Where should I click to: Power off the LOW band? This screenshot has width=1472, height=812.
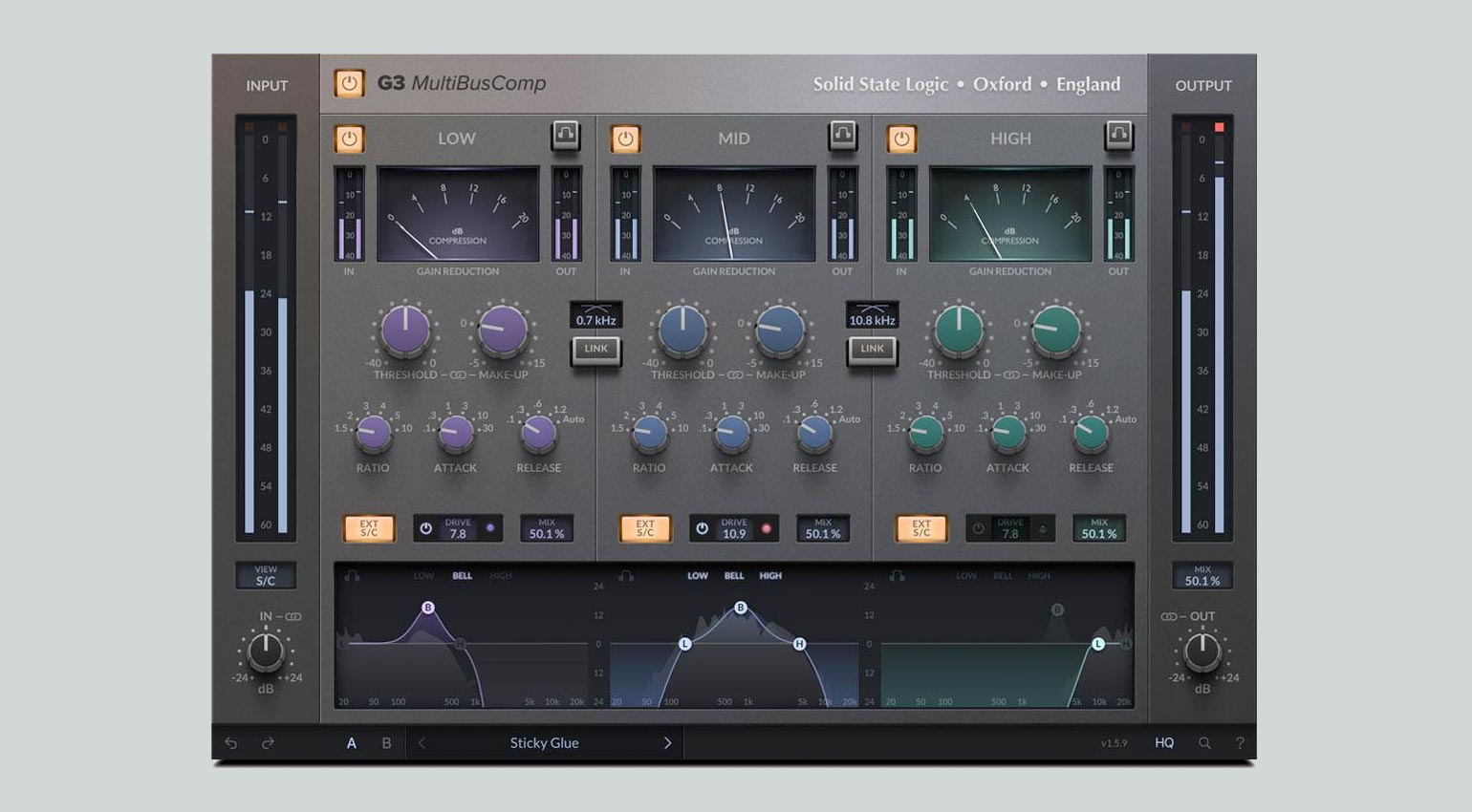pyautogui.click(x=349, y=139)
